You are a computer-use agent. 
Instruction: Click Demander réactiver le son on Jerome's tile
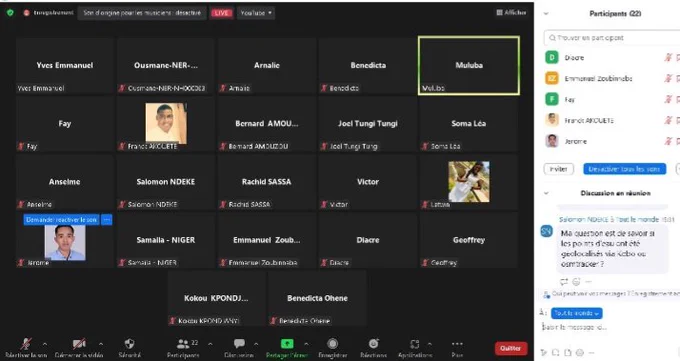61,220
